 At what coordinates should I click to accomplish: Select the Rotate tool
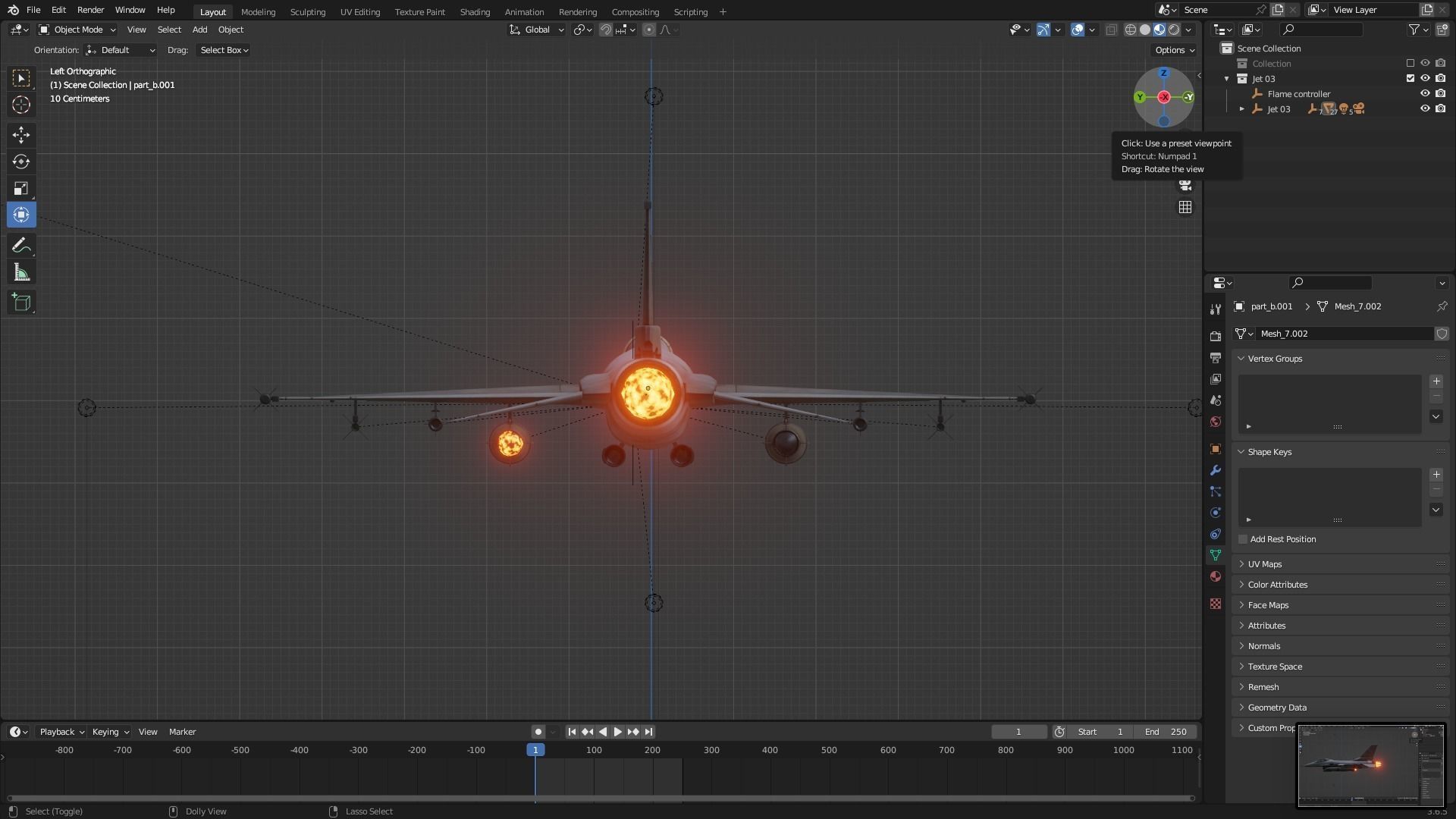pyautogui.click(x=21, y=162)
